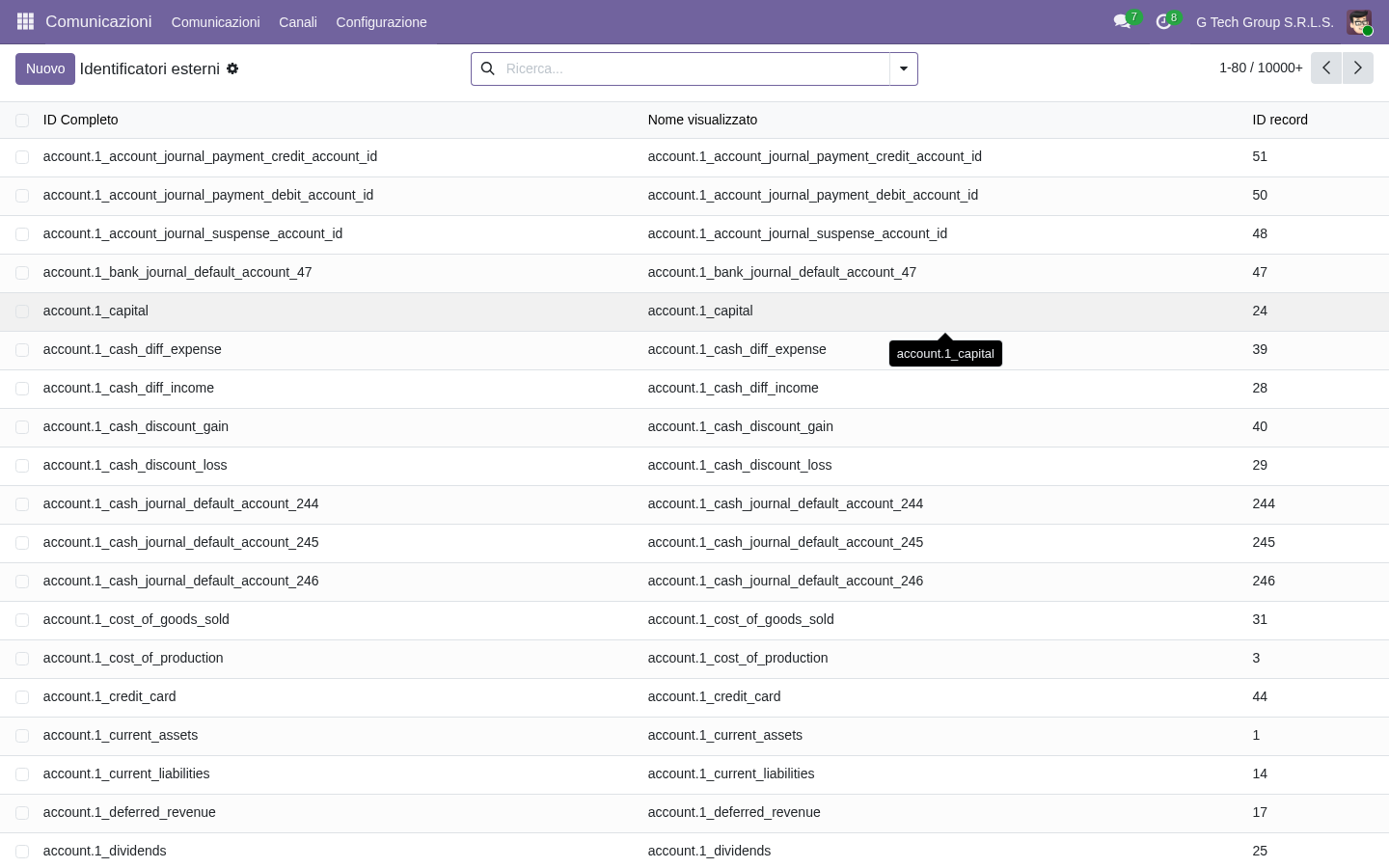Click the record ID 51 cell

(x=1260, y=156)
